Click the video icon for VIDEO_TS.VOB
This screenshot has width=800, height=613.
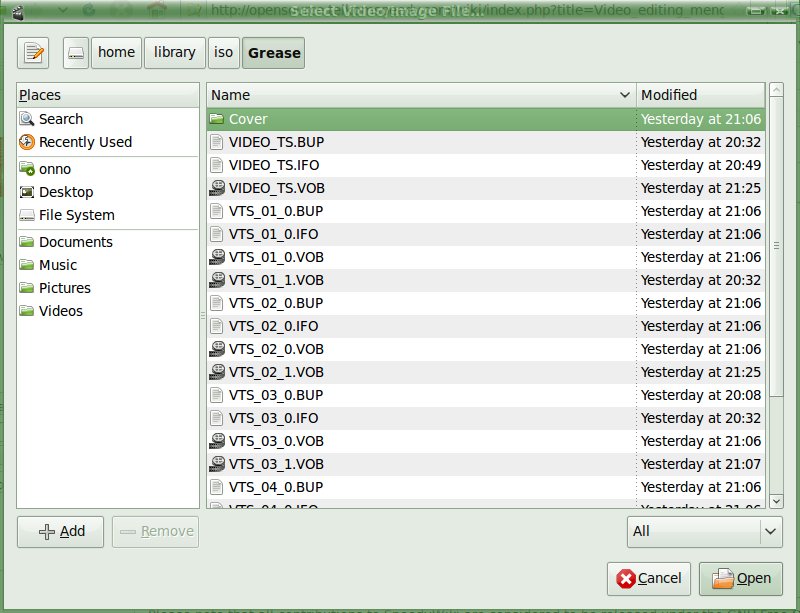217,188
